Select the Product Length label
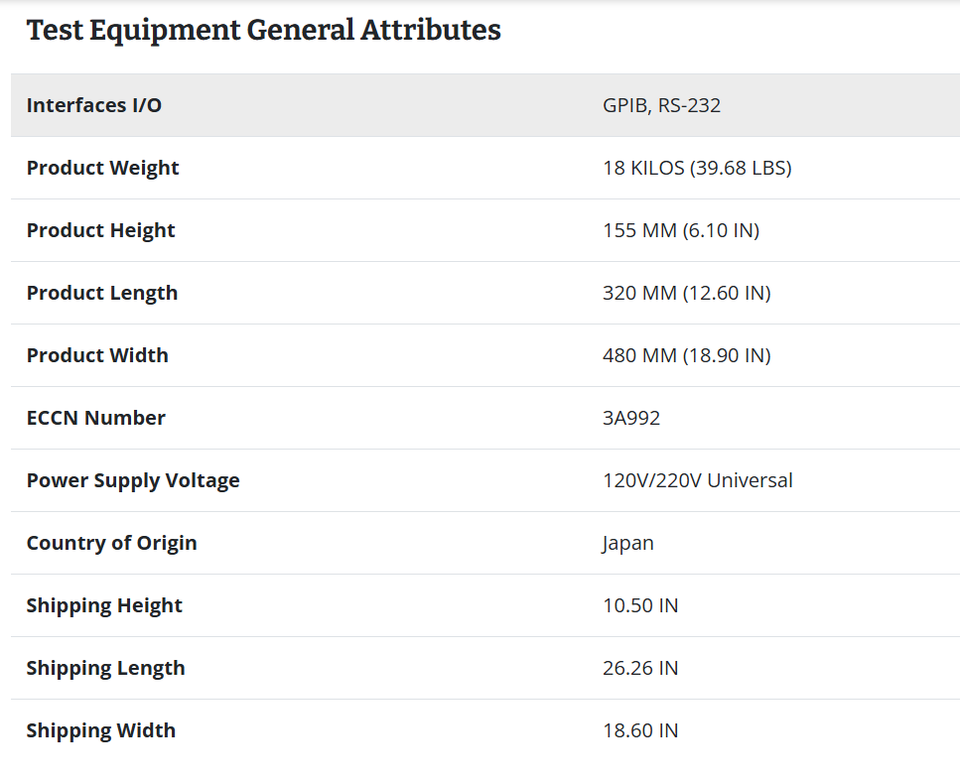The height and width of the screenshot is (783, 960). click(x=102, y=293)
